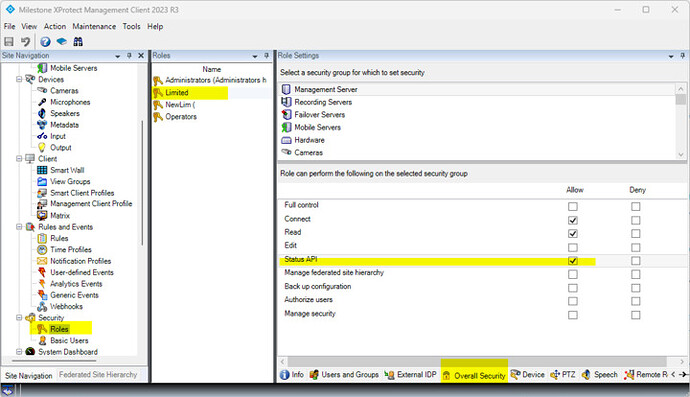The image size is (690, 397).
Task: Expand the System Dashboard tree node
Action: coord(19,352)
